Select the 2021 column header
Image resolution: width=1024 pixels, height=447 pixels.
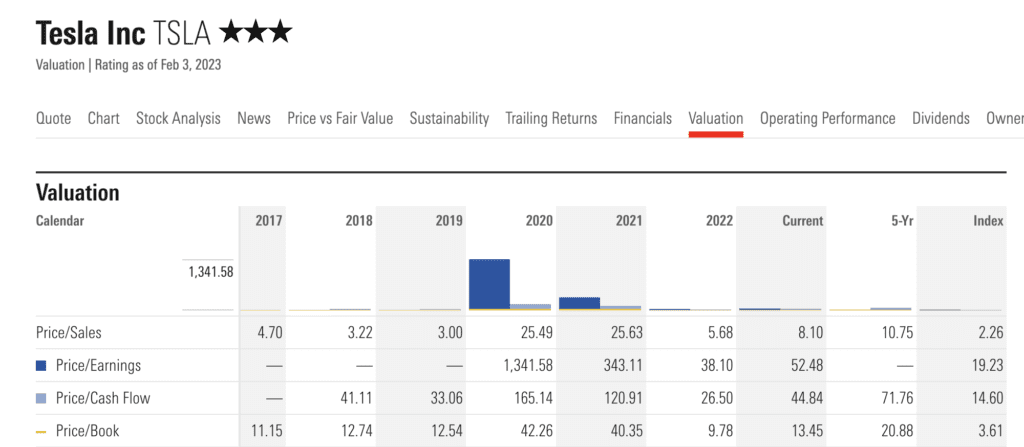click(x=629, y=221)
